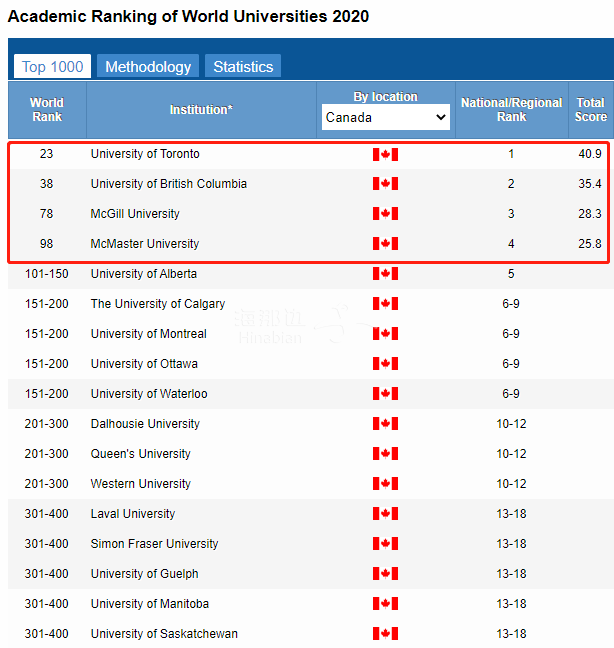Click the flag next to Simon Fraser University

[x=385, y=544]
